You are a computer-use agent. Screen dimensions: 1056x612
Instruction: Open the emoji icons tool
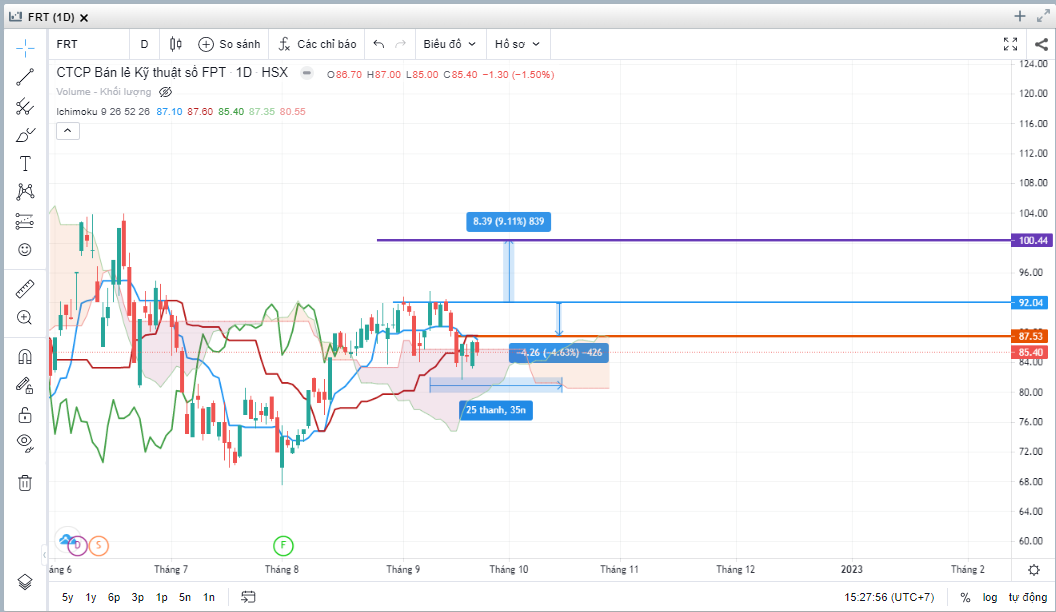tap(25, 250)
